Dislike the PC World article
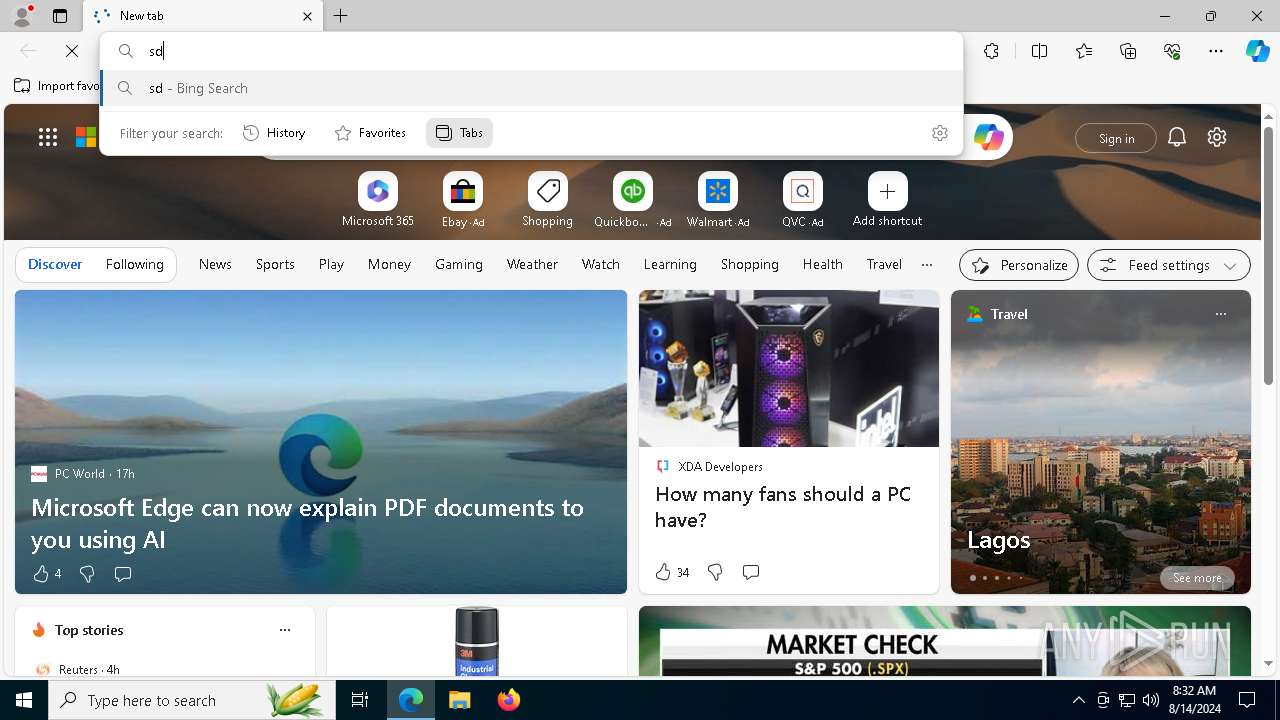 click(x=87, y=574)
